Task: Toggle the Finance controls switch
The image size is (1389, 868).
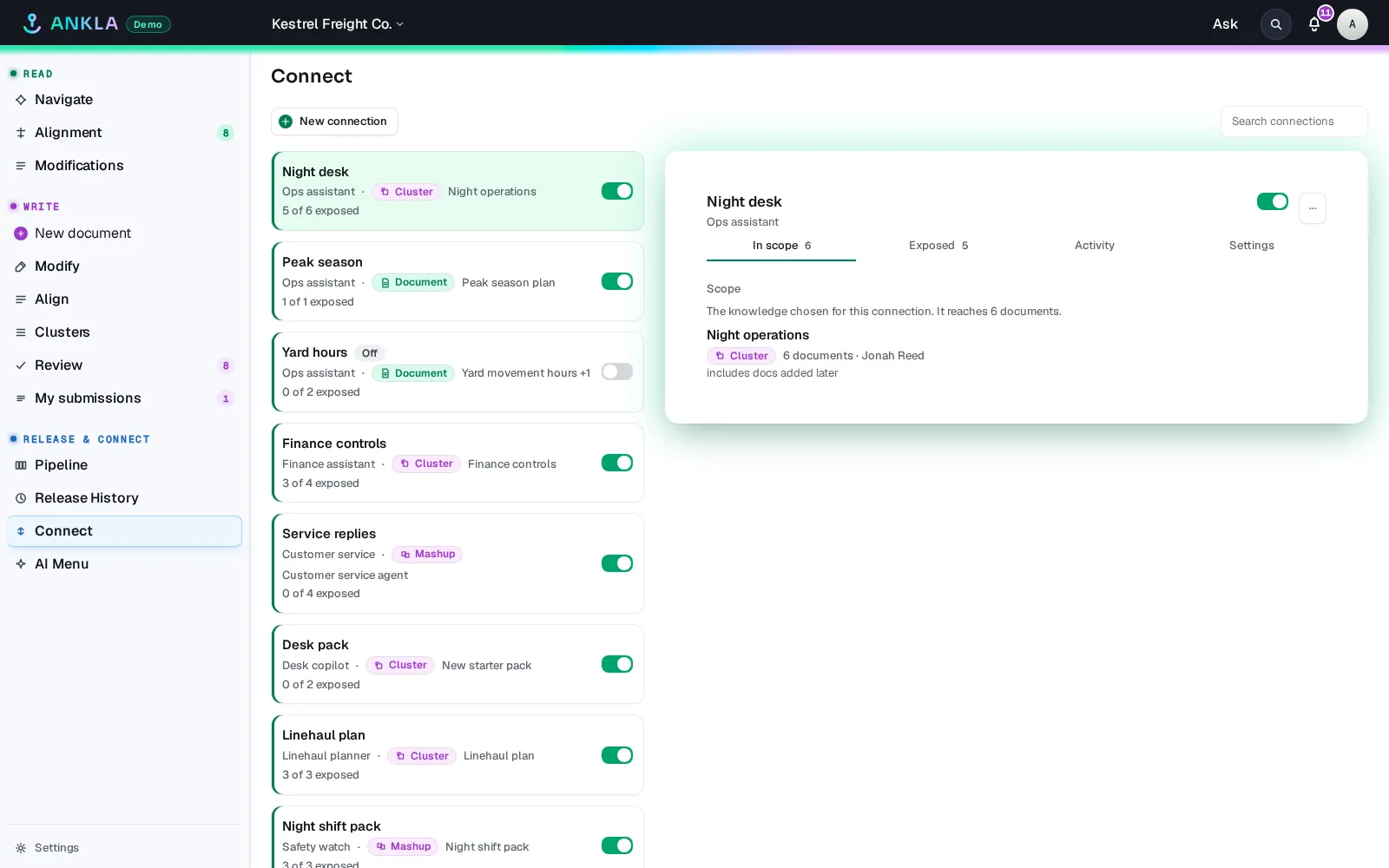Action: coord(617,463)
